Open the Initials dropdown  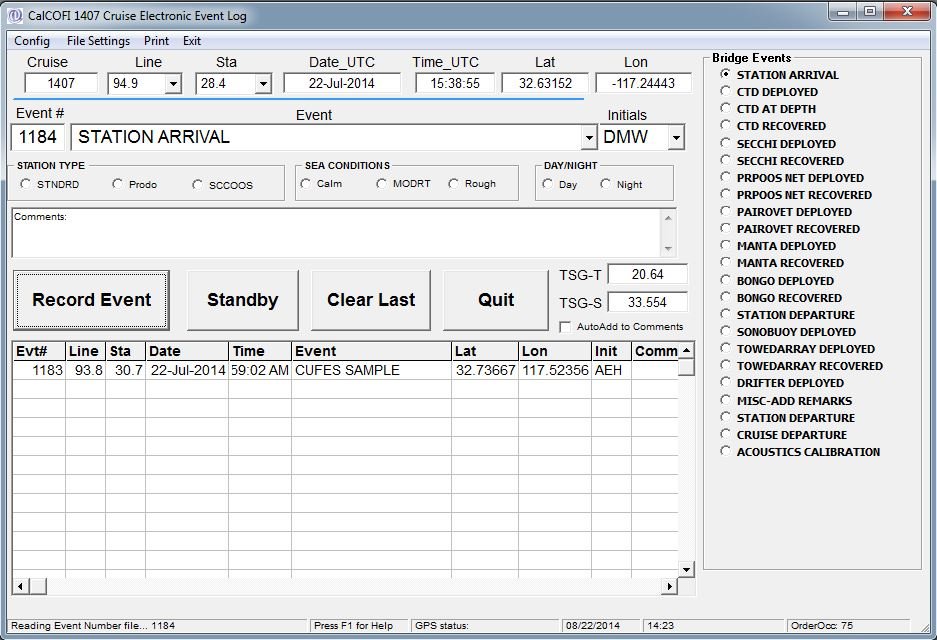[676, 138]
